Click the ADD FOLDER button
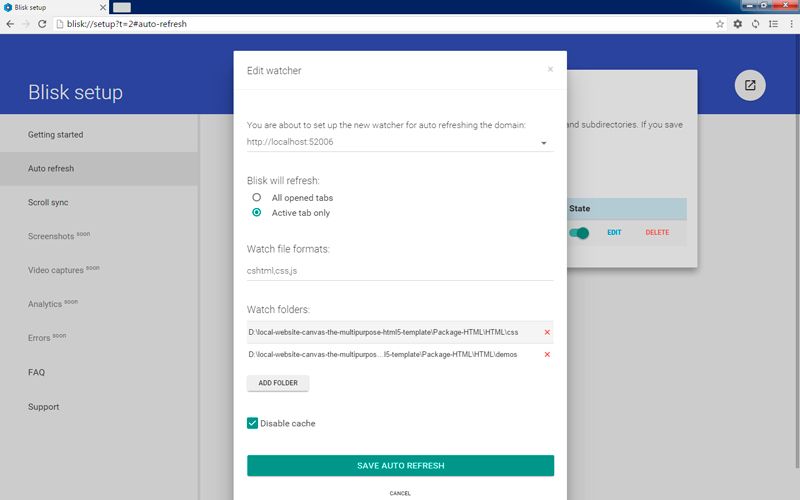 tap(278, 383)
